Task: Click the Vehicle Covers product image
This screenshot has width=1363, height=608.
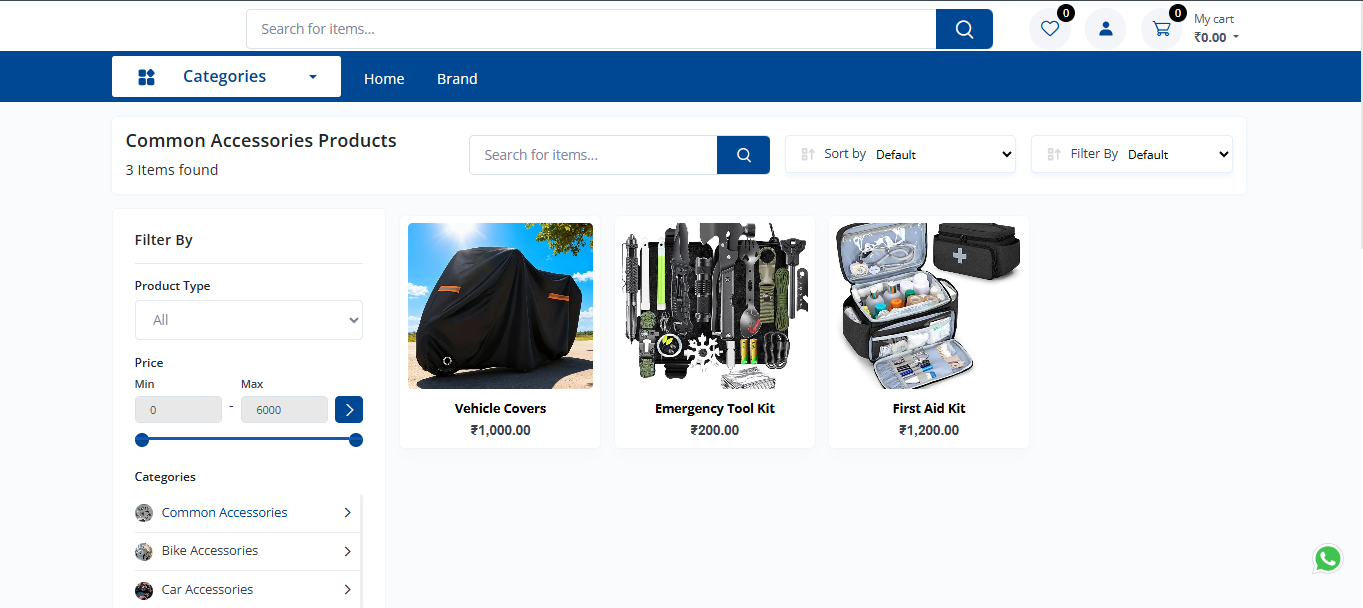Action: point(500,306)
